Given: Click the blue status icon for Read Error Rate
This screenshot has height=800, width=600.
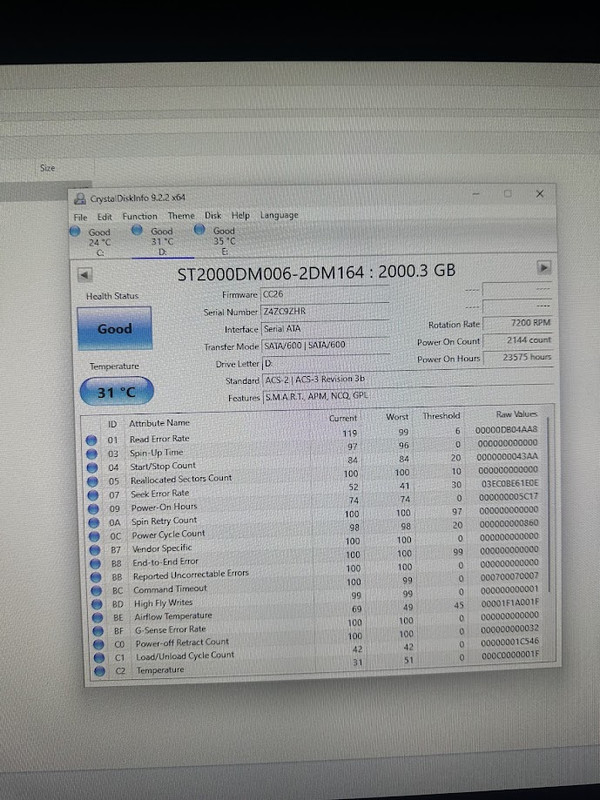Looking at the screenshot, I should (x=91, y=440).
